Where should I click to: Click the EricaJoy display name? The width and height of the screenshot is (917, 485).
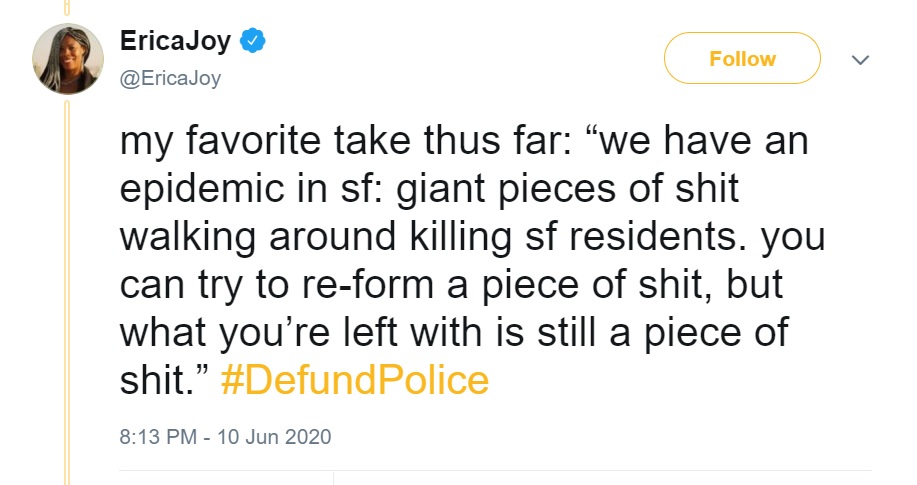pyautogui.click(x=175, y=42)
